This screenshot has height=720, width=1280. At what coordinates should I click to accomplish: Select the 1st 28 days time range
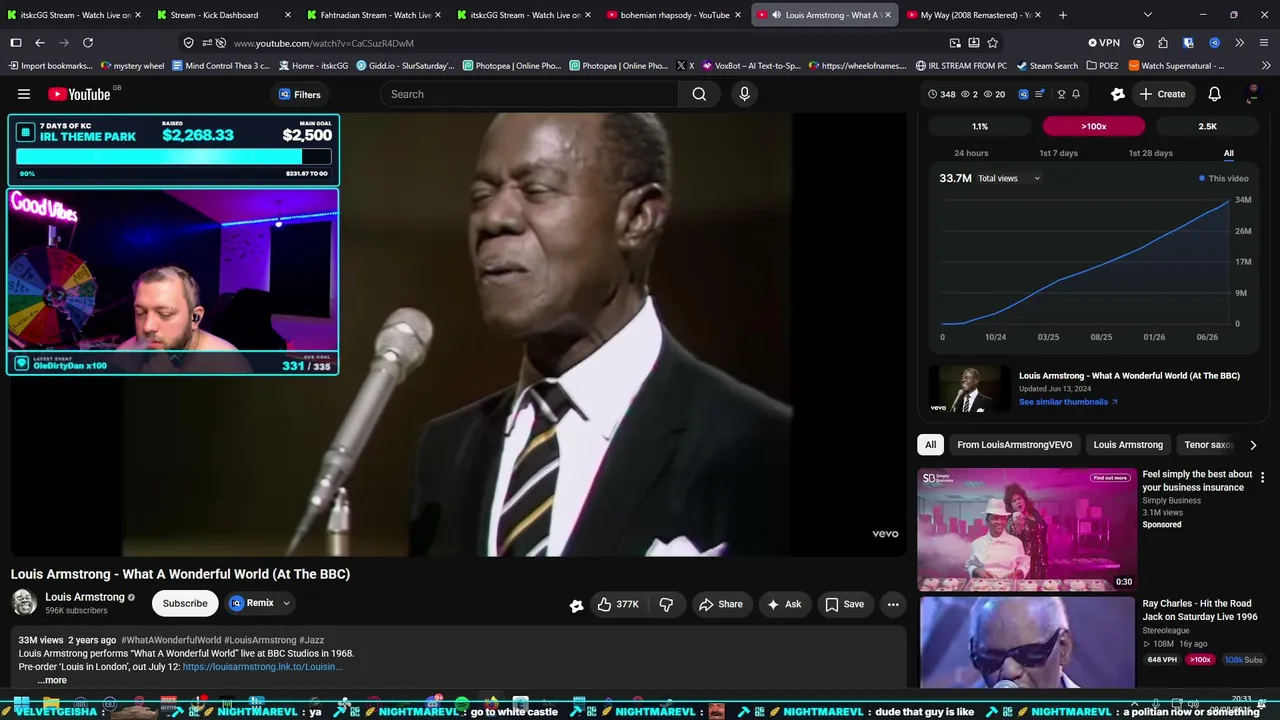click(x=1150, y=153)
